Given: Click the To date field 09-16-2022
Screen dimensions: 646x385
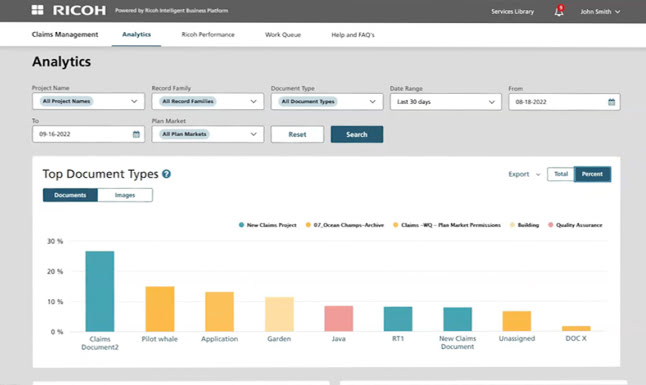Looking at the screenshot, I should [89, 134].
